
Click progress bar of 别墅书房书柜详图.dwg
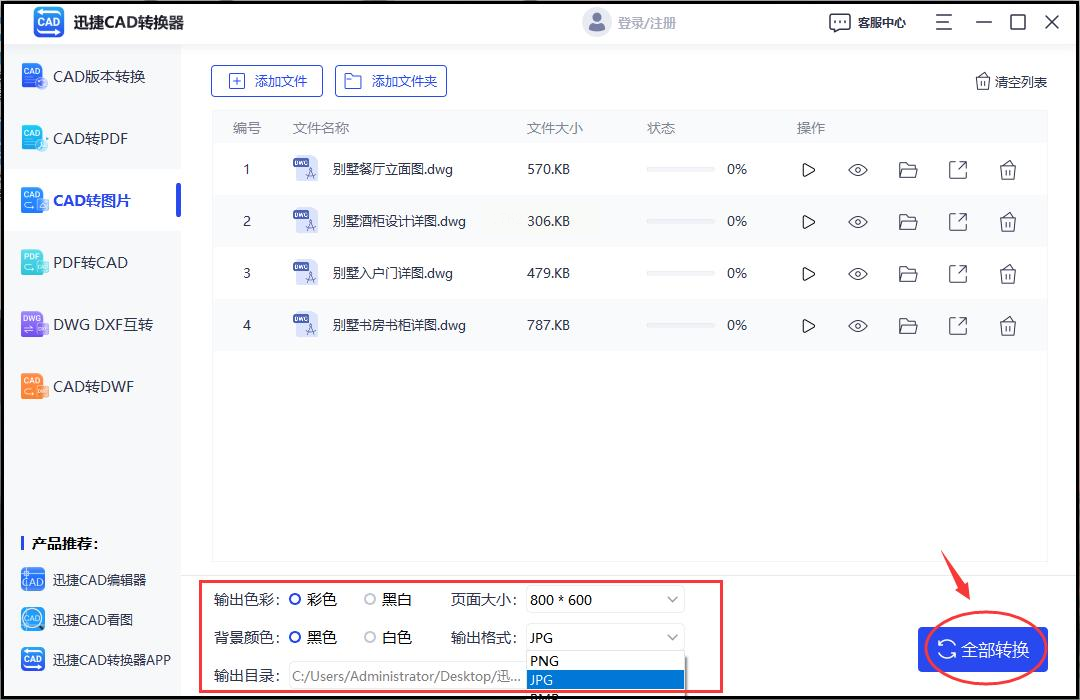680,325
